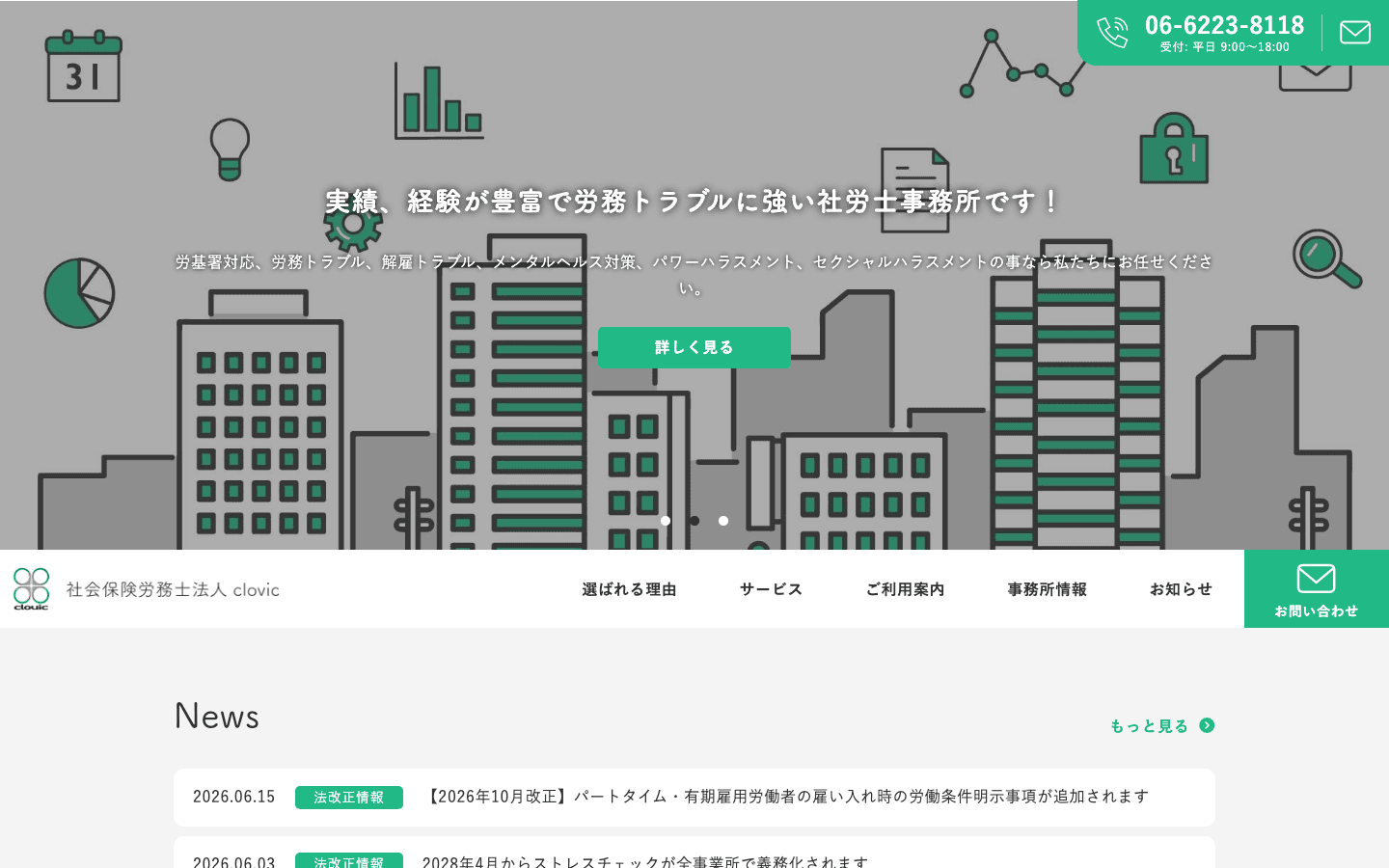The height and width of the screenshot is (868, 1389).
Task: Click 法改正情報 tag on 2026.06.15 news
Action: [349, 798]
